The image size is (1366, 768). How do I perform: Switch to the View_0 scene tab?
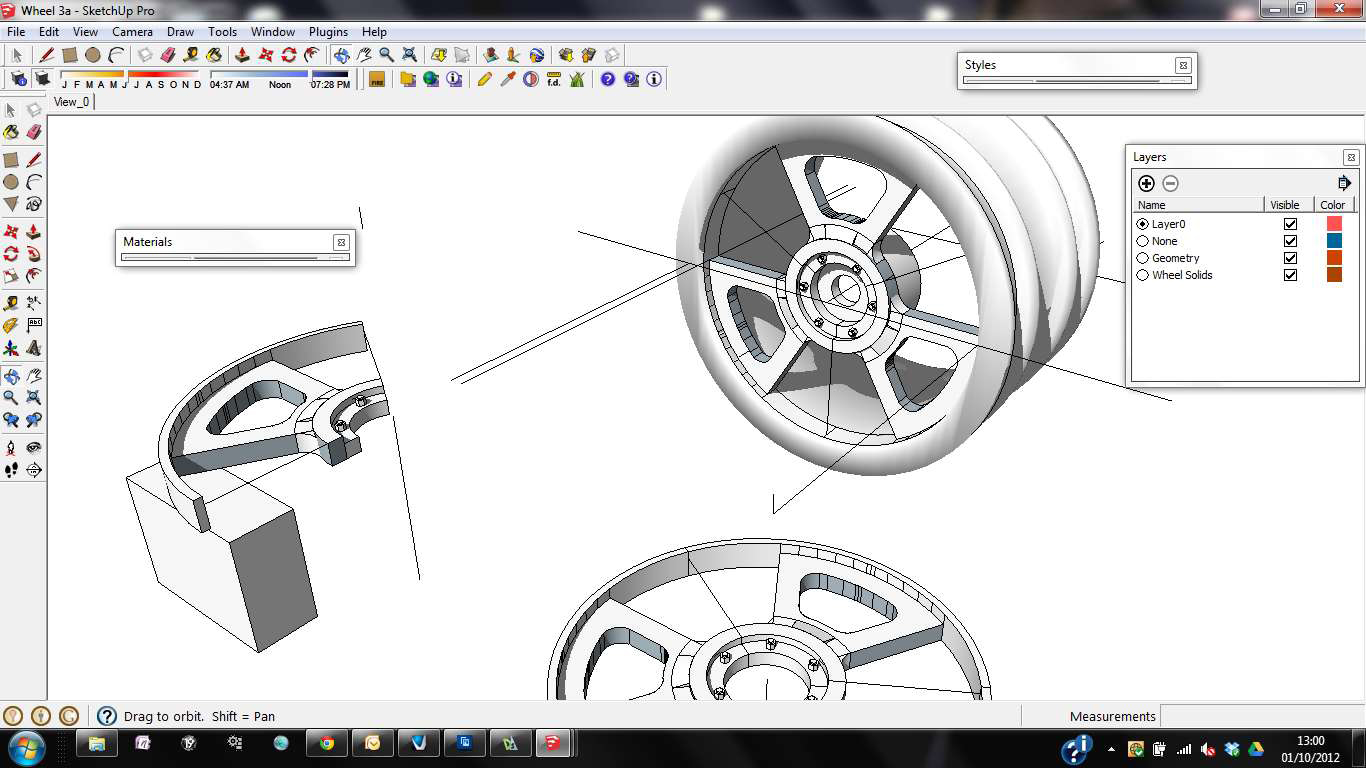pos(71,102)
